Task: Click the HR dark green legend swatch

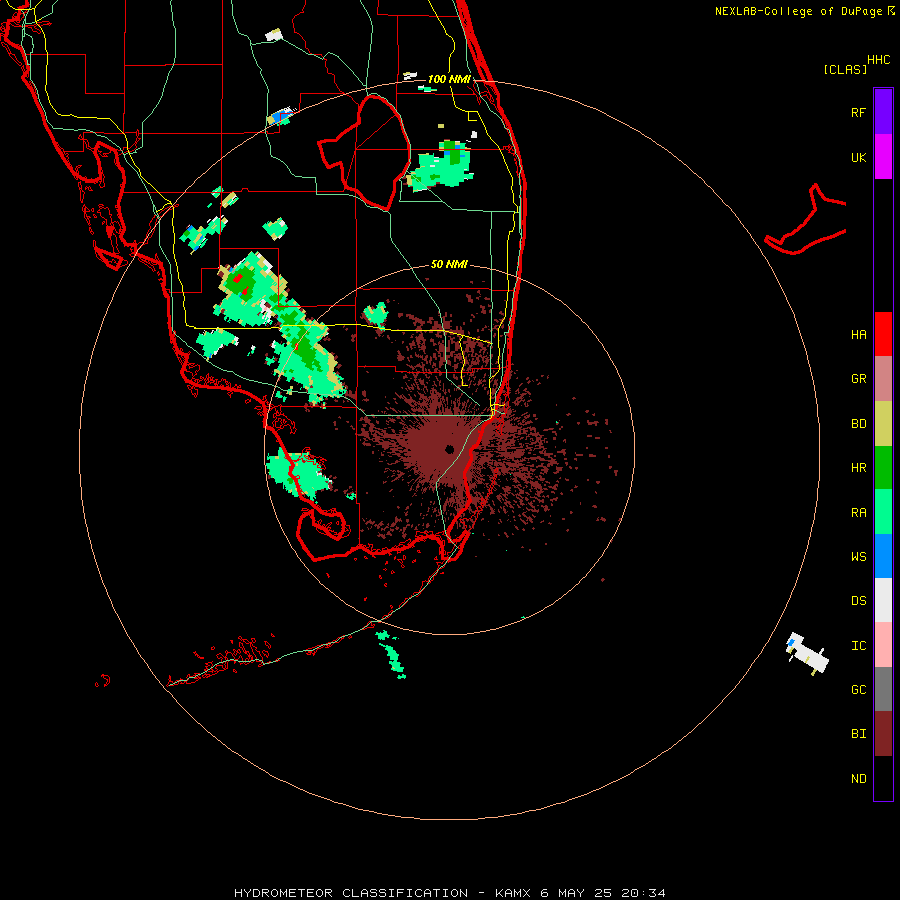Action: pyautogui.click(x=883, y=468)
